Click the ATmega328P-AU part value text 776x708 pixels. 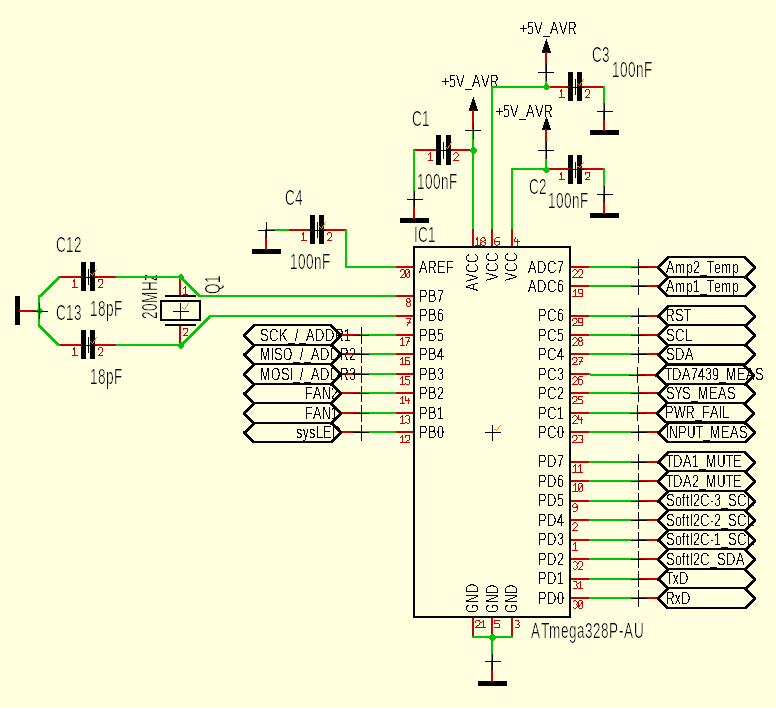point(587,631)
